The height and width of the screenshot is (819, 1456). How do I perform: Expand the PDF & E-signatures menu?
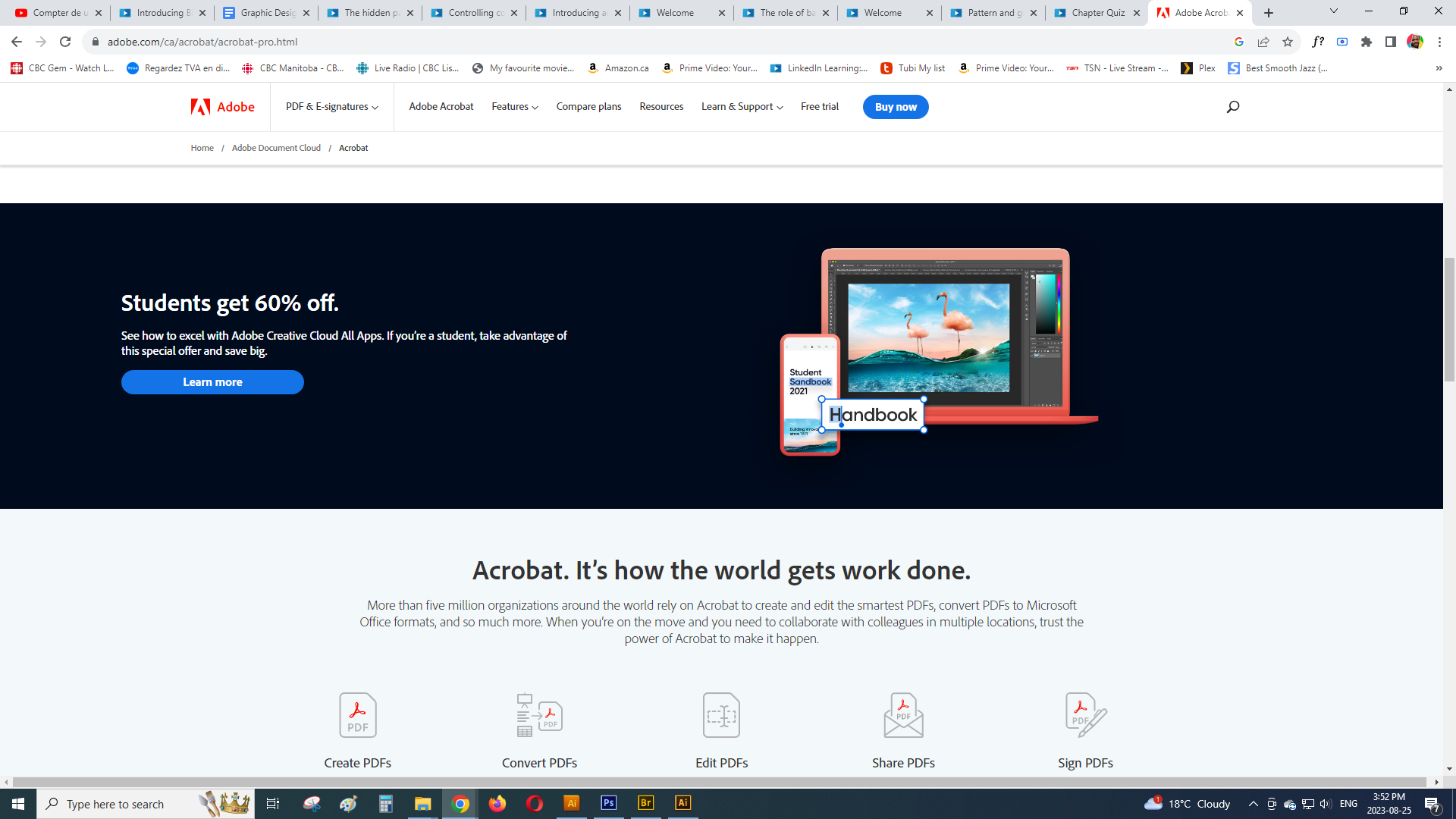click(x=331, y=107)
